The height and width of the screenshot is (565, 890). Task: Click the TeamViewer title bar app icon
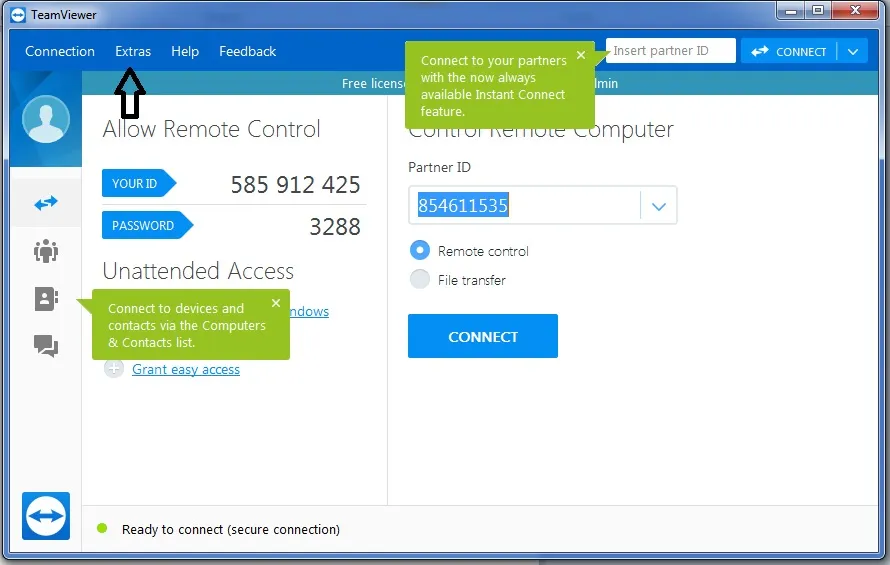[x=18, y=15]
